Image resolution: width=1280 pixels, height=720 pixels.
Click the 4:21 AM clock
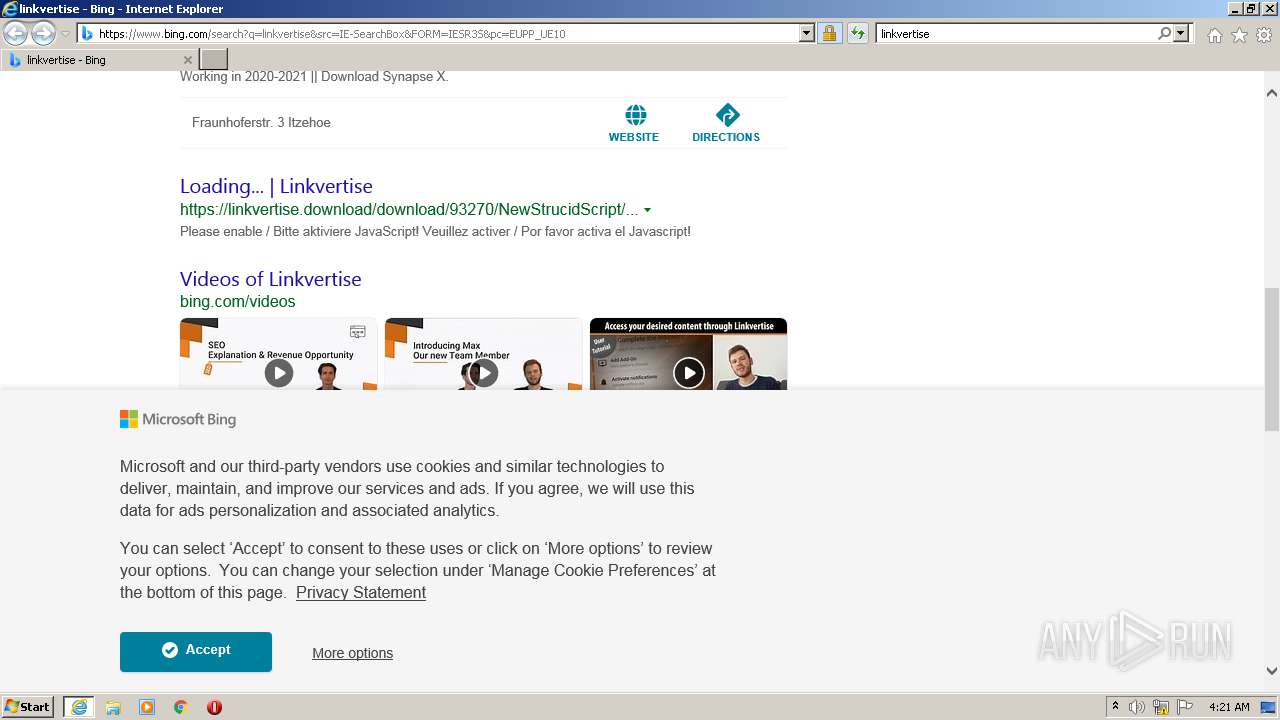(1229, 707)
